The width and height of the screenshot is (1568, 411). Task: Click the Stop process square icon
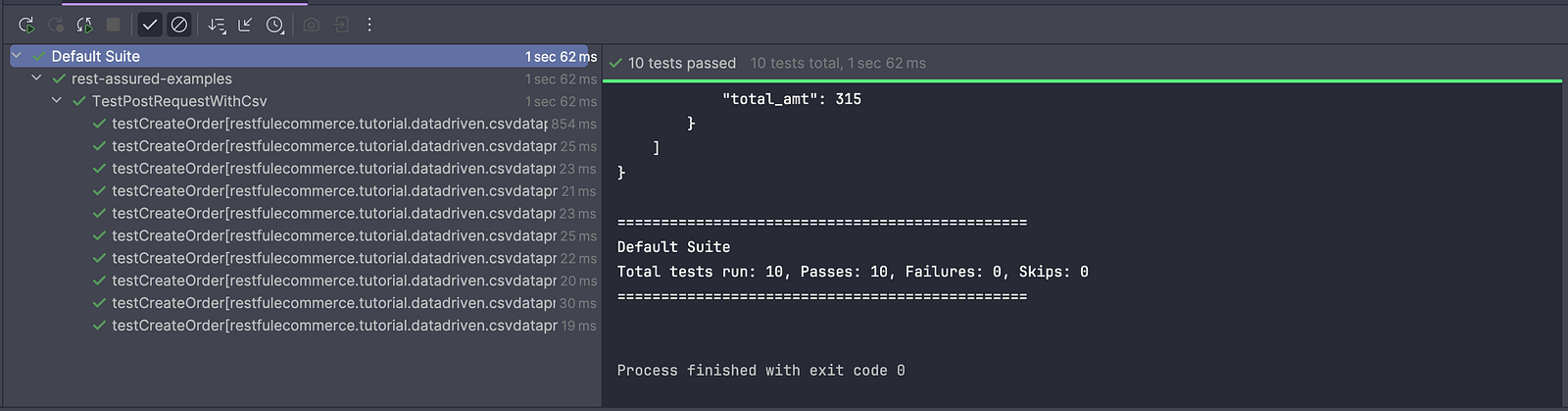(114, 25)
